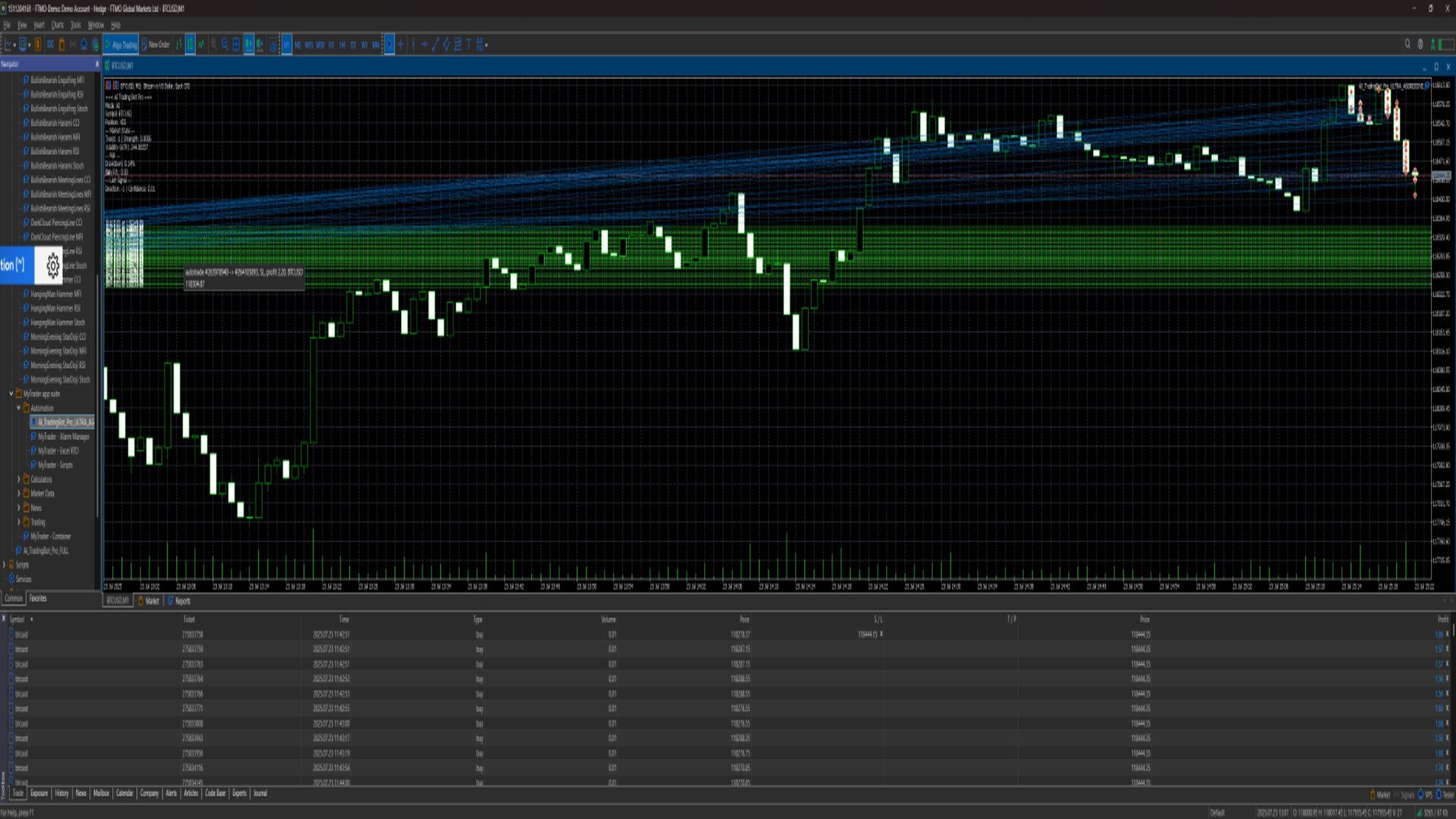Open the Insert menu
The image size is (1456, 819).
click(x=39, y=25)
